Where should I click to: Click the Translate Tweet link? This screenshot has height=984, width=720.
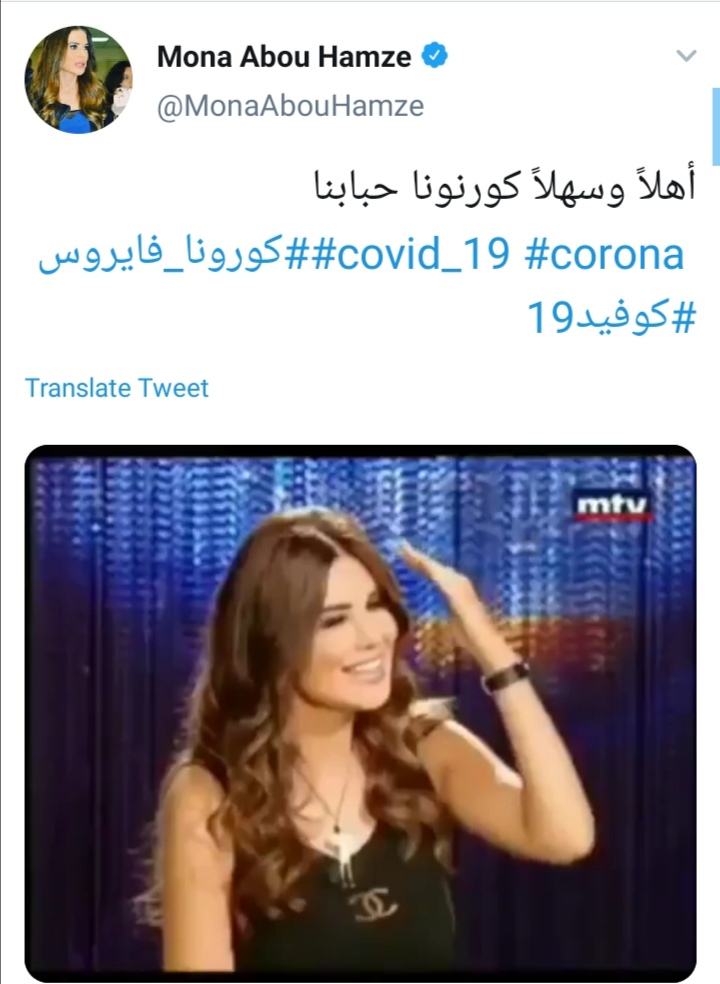(117, 388)
